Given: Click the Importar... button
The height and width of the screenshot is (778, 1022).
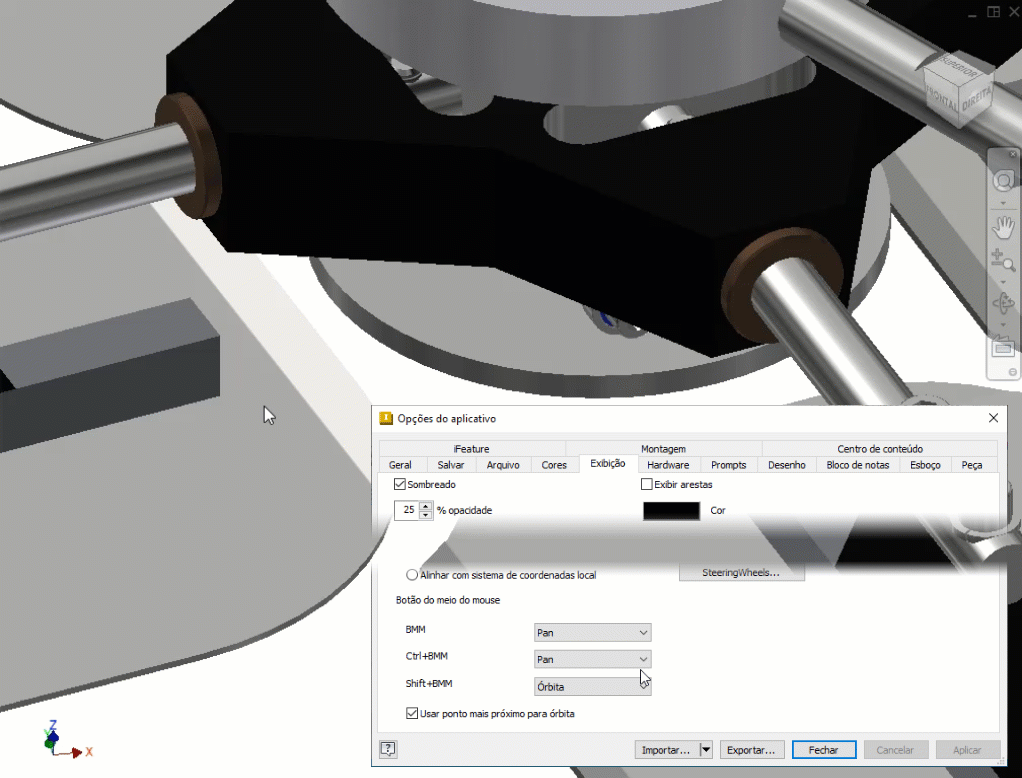Looking at the screenshot, I should coord(666,750).
